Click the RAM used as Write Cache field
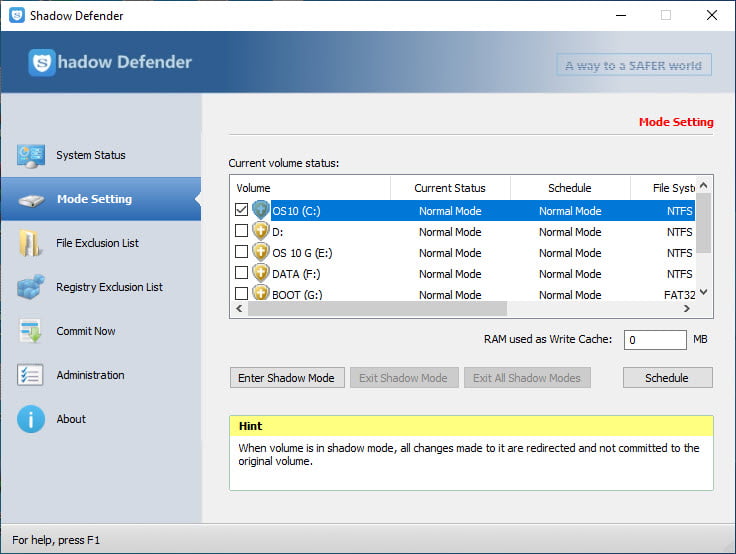 655,339
